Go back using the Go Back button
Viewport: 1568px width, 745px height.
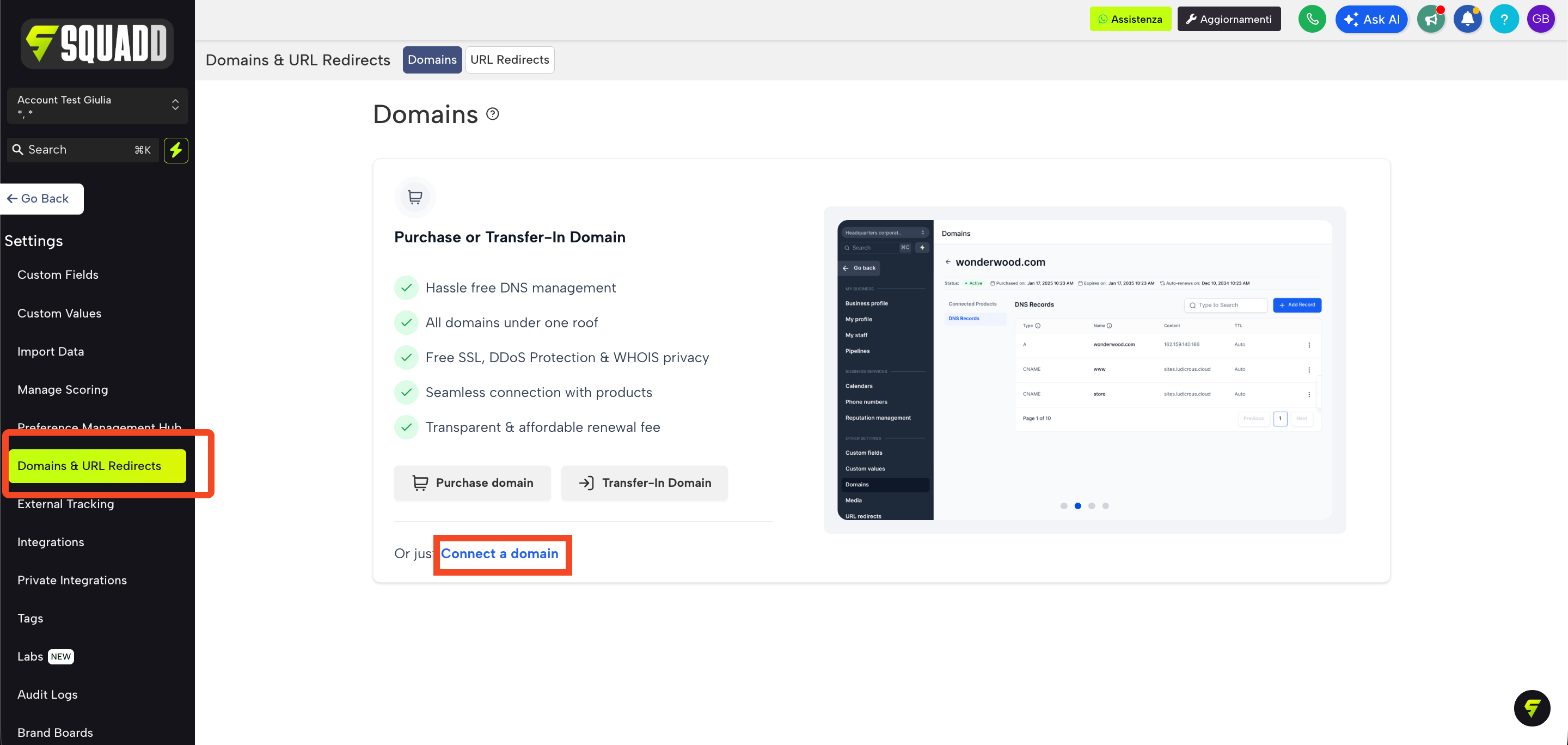pos(41,198)
